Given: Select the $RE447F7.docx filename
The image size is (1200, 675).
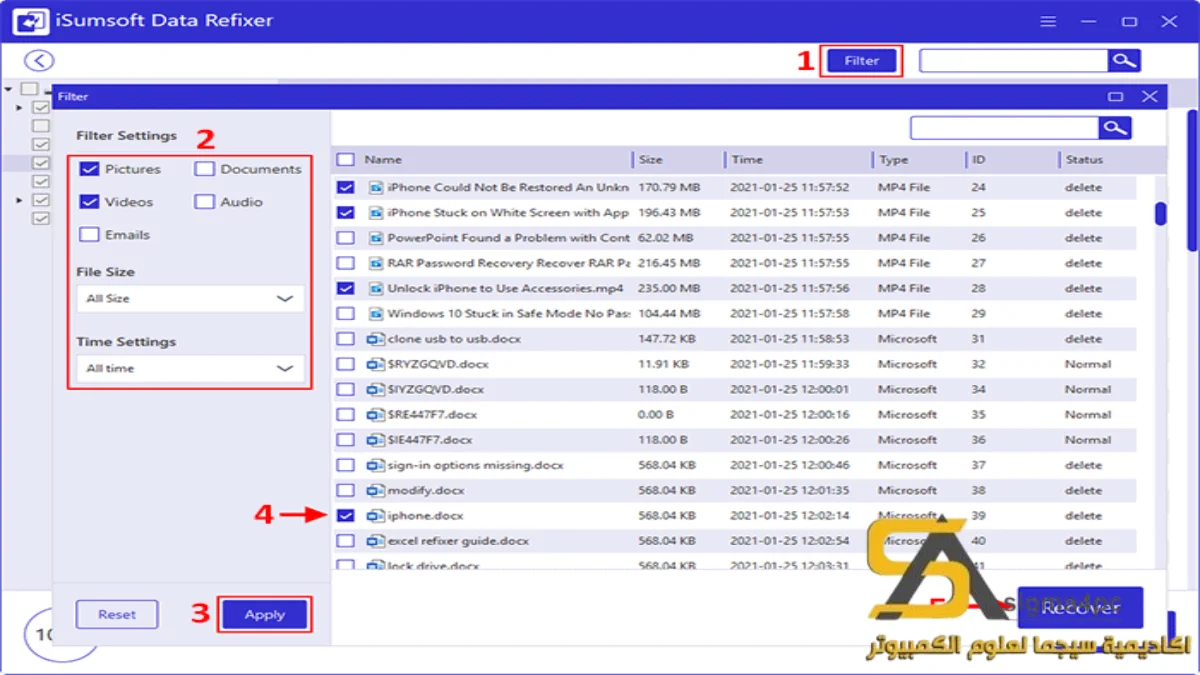Looking at the screenshot, I should coord(432,415).
